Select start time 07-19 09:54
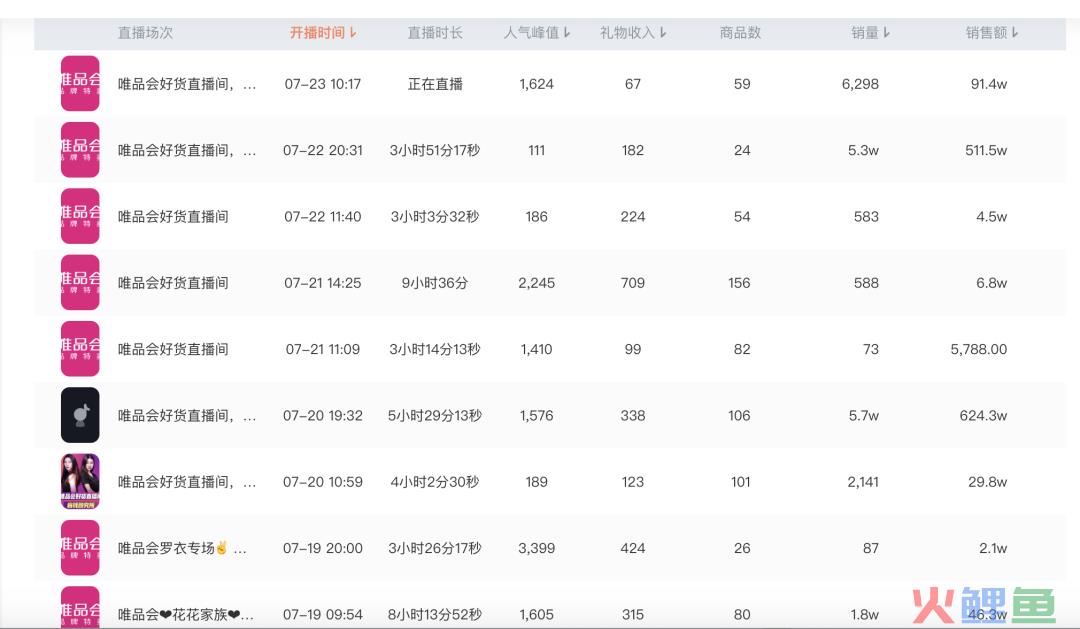 (322, 615)
